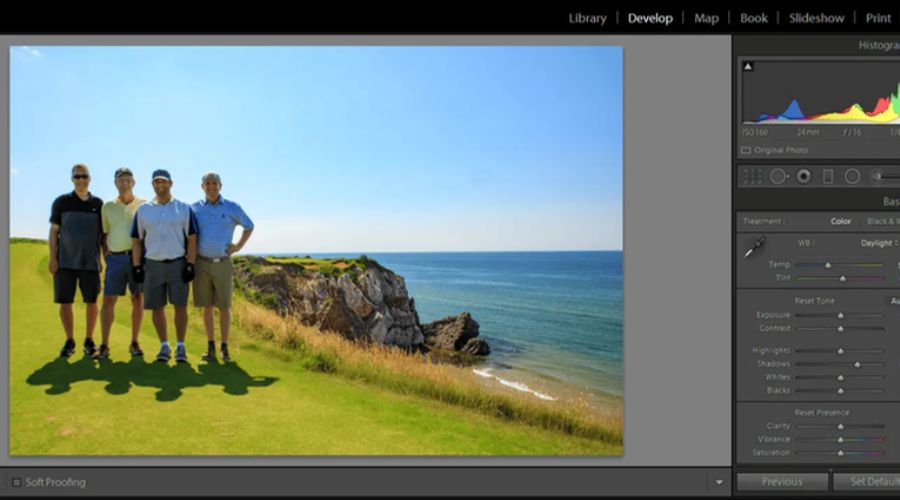Select the Red Eye Correction tool
The height and width of the screenshot is (500, 900).
803,176
